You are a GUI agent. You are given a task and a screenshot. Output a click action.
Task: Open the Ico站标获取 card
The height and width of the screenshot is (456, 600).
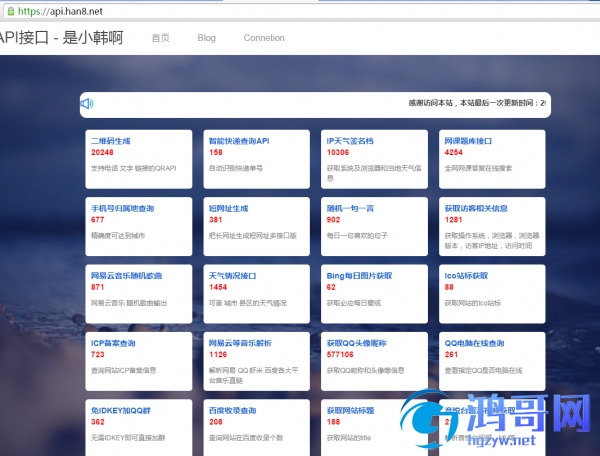pyautogui.click(x=492, y=294)
